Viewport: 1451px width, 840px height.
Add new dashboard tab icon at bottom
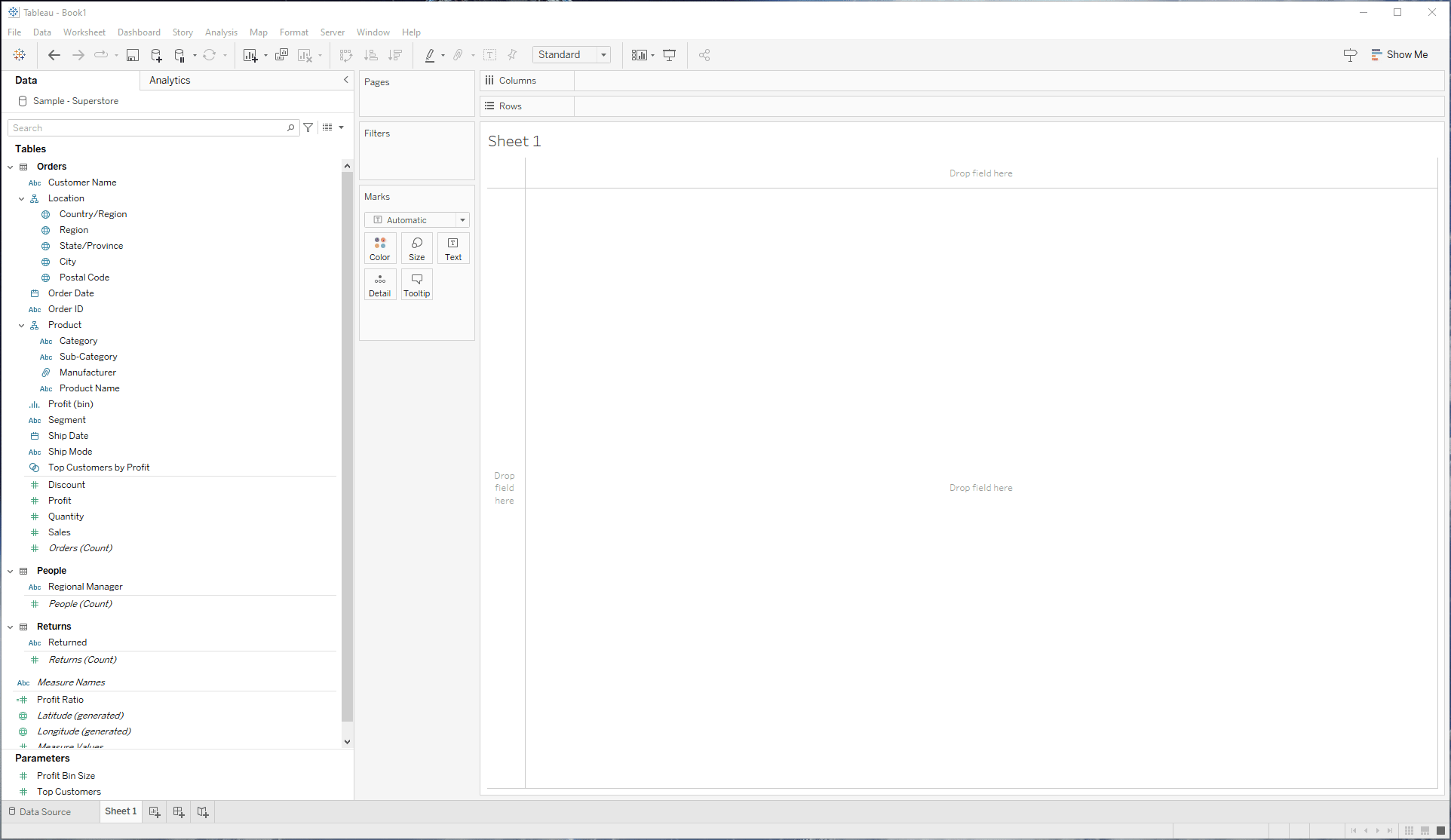179,812
